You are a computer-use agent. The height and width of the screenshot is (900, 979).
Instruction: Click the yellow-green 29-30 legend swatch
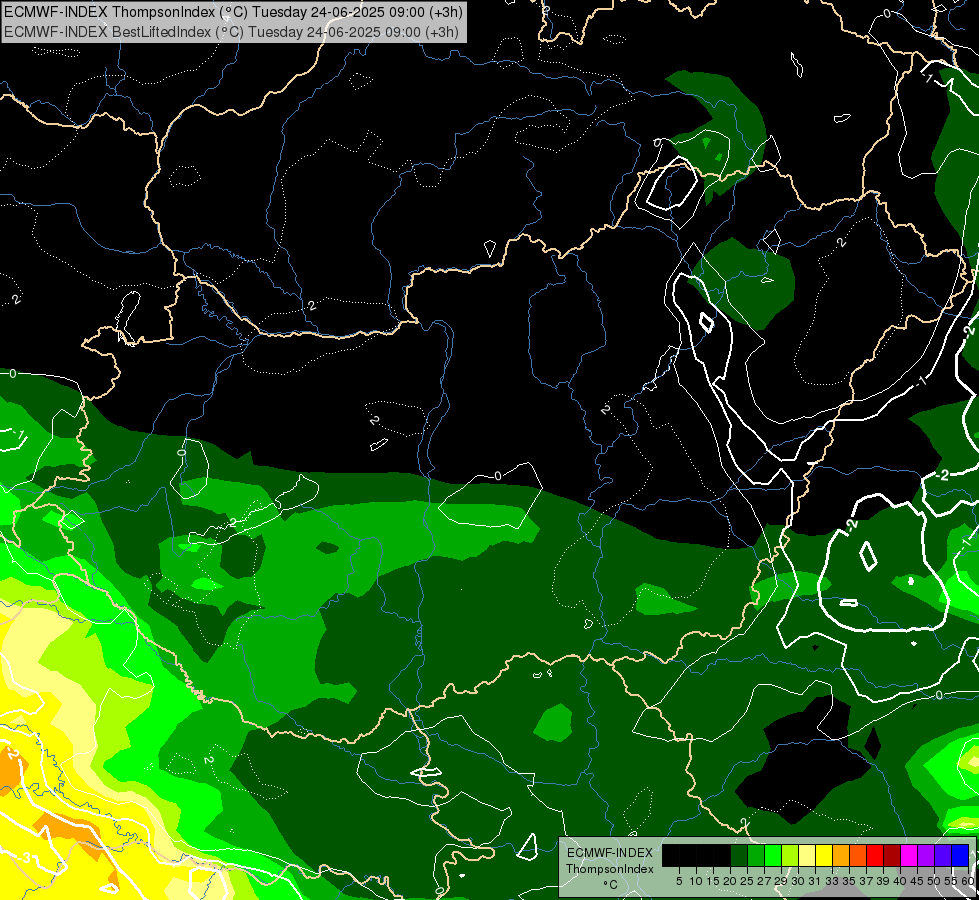790,856
